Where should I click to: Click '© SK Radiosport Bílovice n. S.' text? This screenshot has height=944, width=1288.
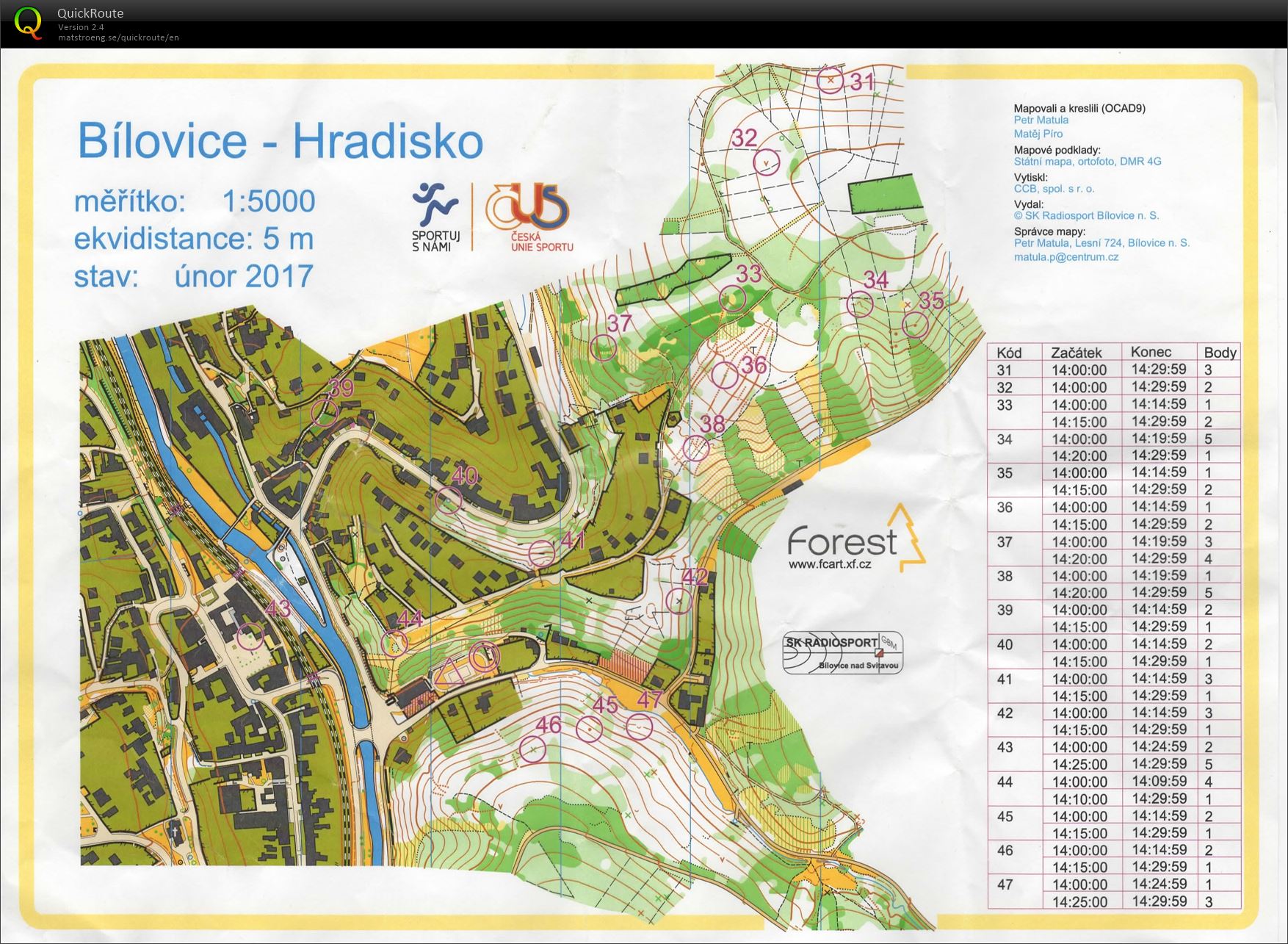click(1086, 216)
